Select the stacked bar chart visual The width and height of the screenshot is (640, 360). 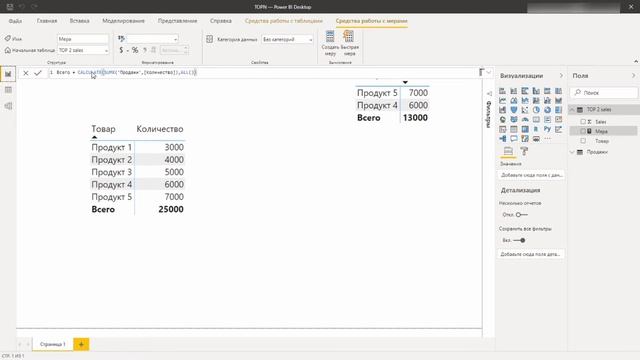click(502, 91)
